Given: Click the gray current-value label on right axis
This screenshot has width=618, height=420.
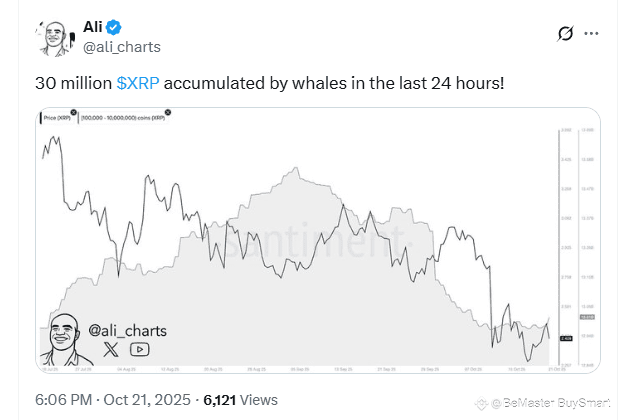Looking at the screenshot, I should click(587, 317).
